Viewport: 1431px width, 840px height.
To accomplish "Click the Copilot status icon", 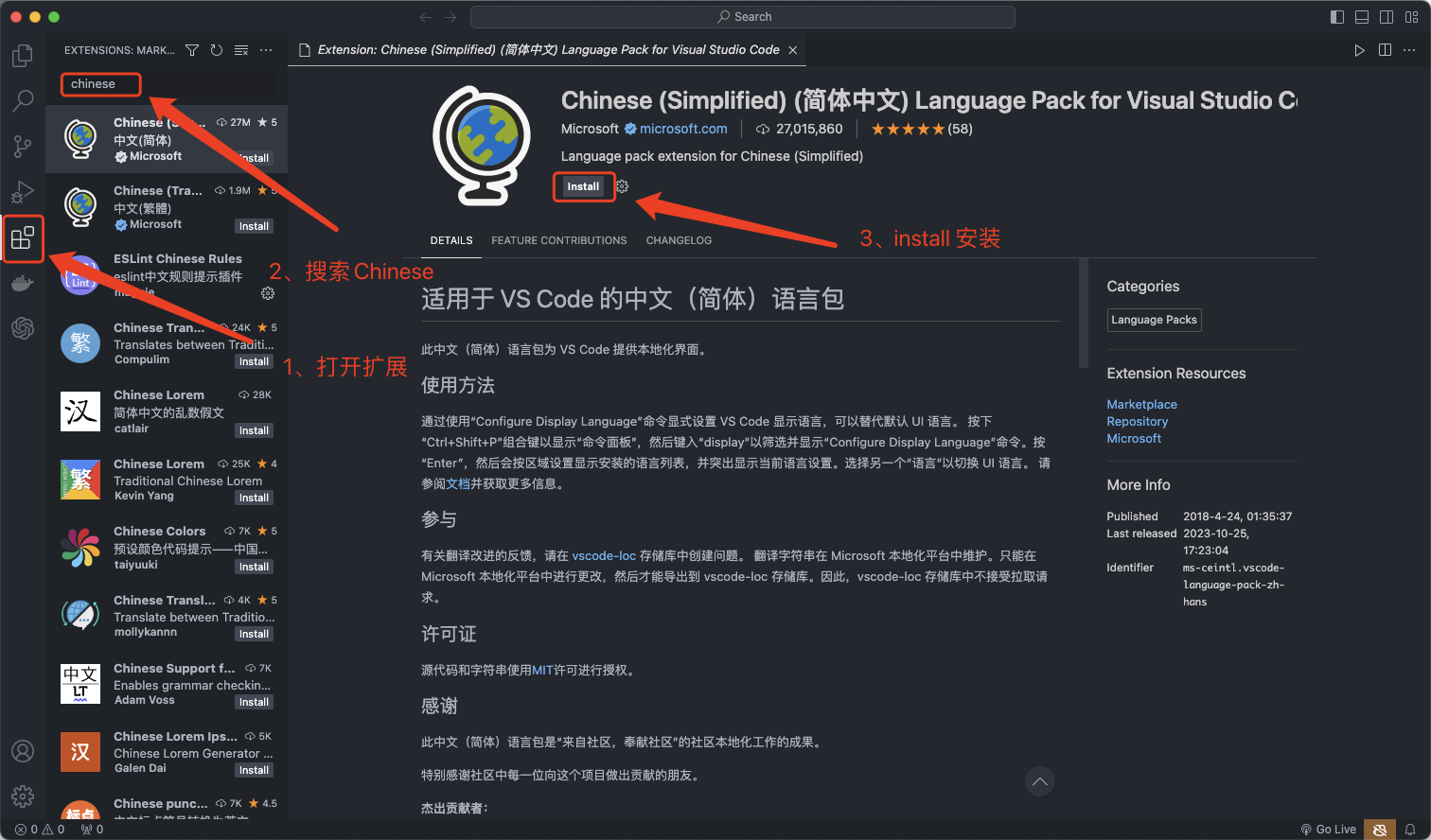I will point(1380,830).
